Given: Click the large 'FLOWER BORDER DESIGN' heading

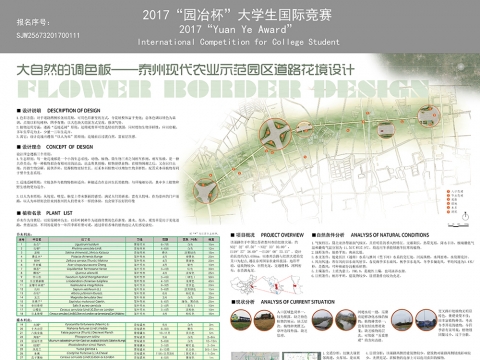Looking at the screenshot, I should pyautogui.click(x=222, y=89).
